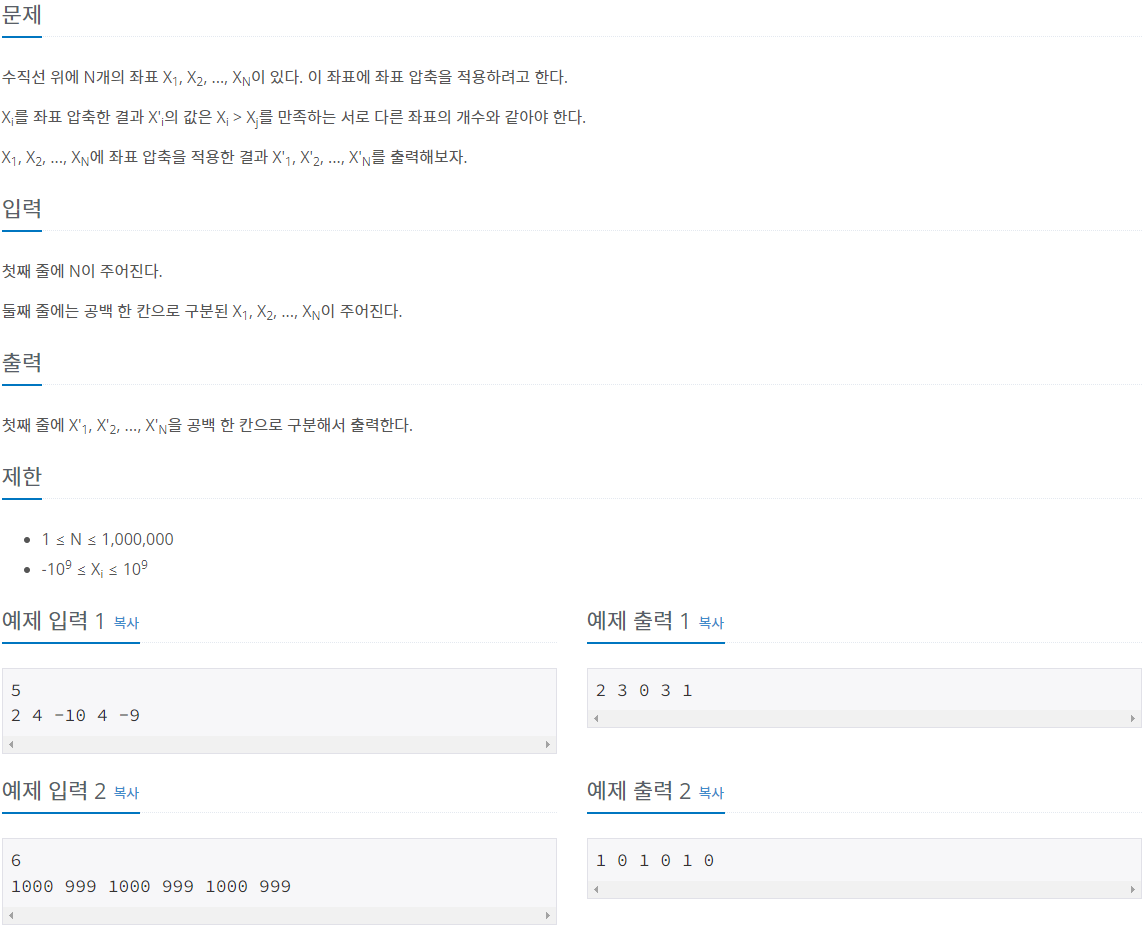Click the 문제 section heading
Image resolution: width=1146 pixels, height=937 pixels.
pyautogui.click(x=22, y=15)
